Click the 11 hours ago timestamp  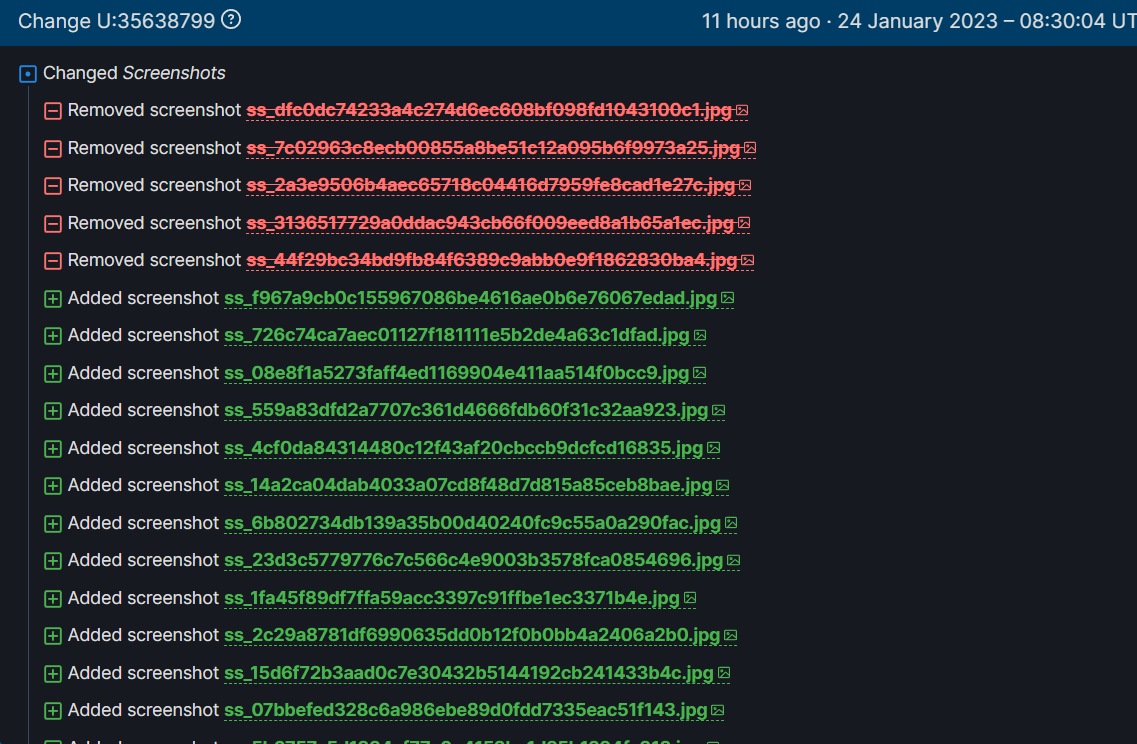761,21
